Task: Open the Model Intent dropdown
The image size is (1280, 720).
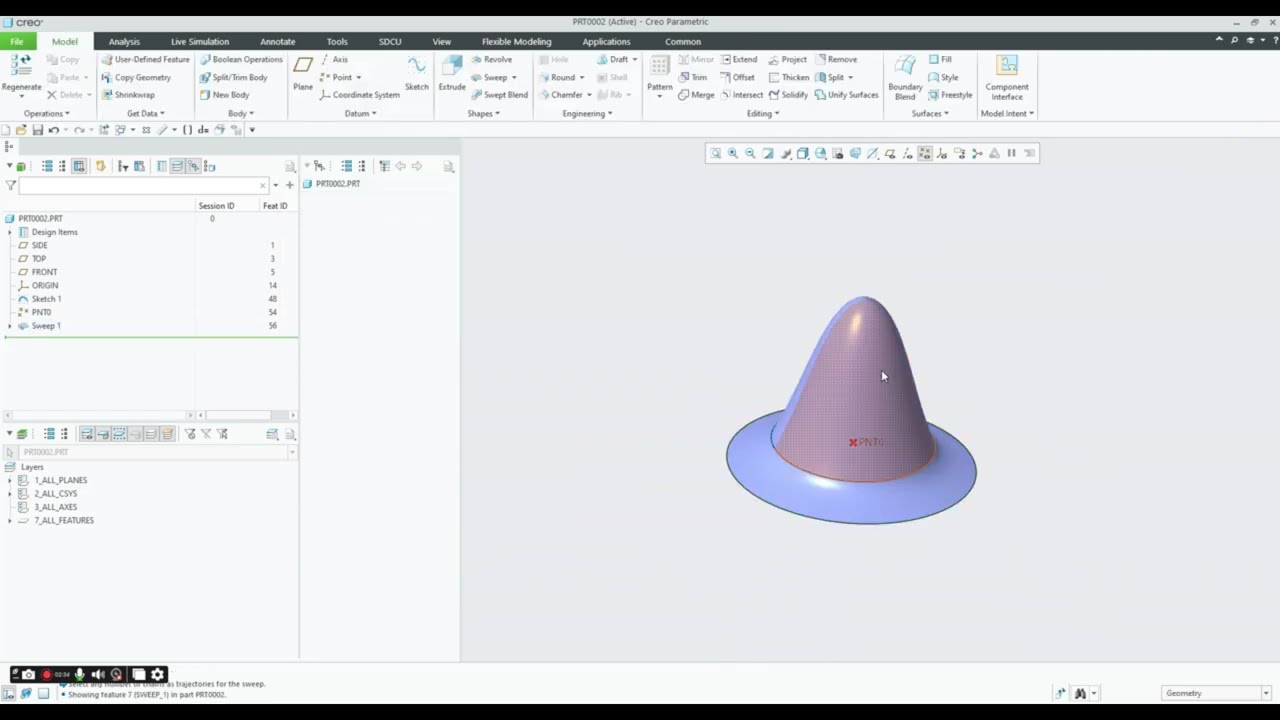Action: [x=1007, y=113]
